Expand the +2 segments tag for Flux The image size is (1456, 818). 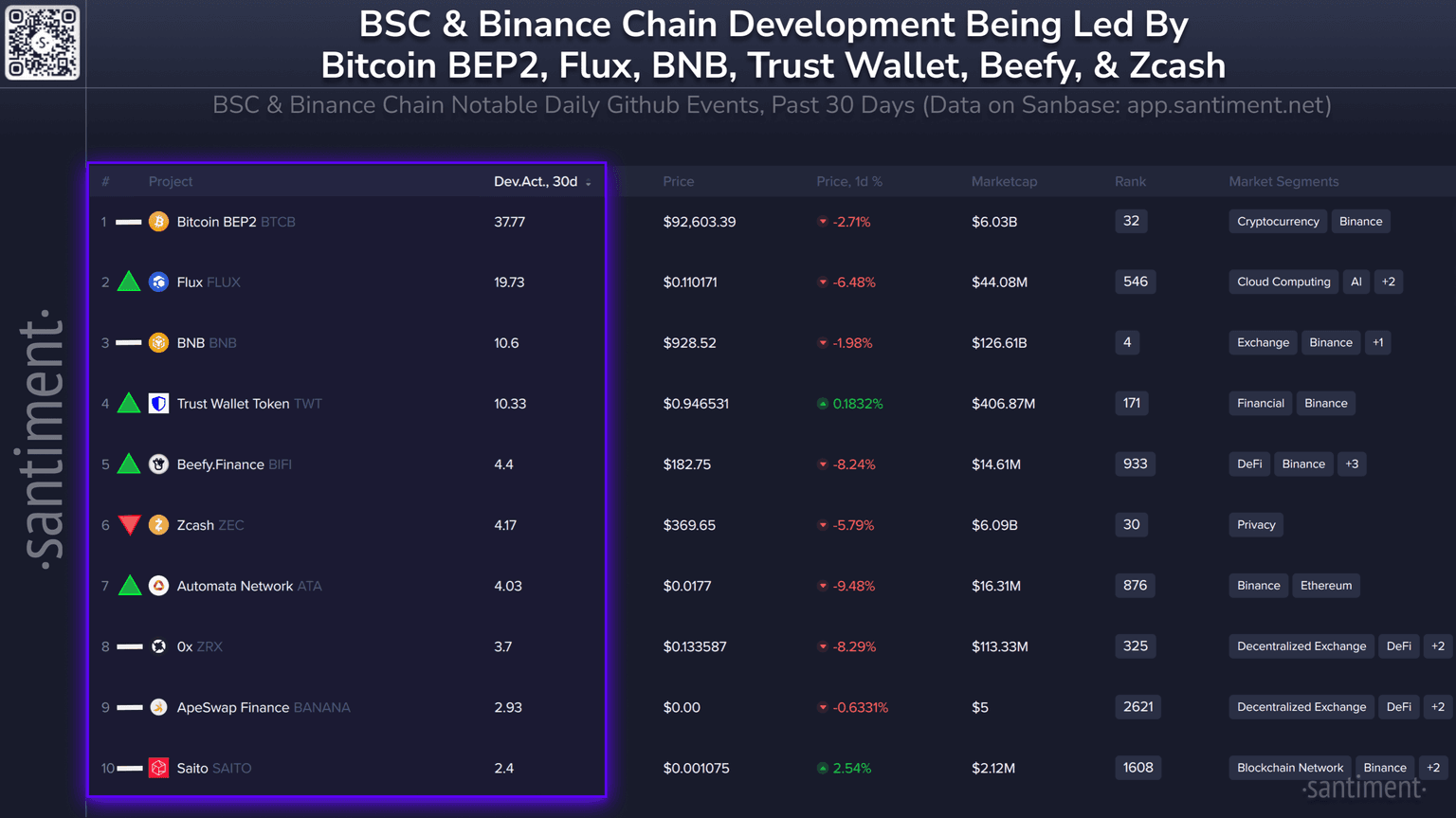pyautogui.click(x=1388, y=282)
